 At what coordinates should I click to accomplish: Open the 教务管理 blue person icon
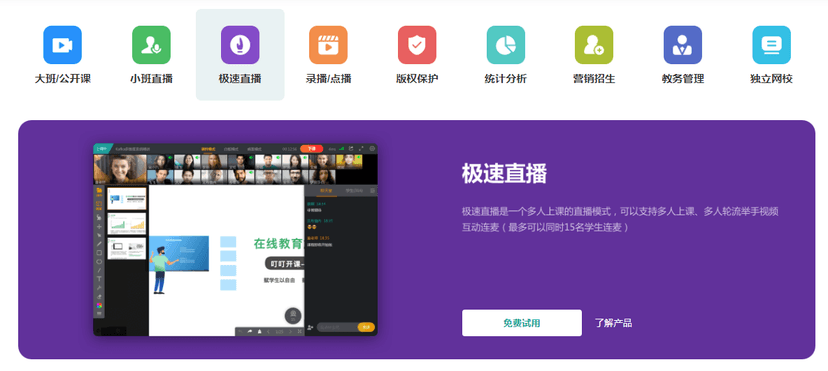(x=683, y=45)
